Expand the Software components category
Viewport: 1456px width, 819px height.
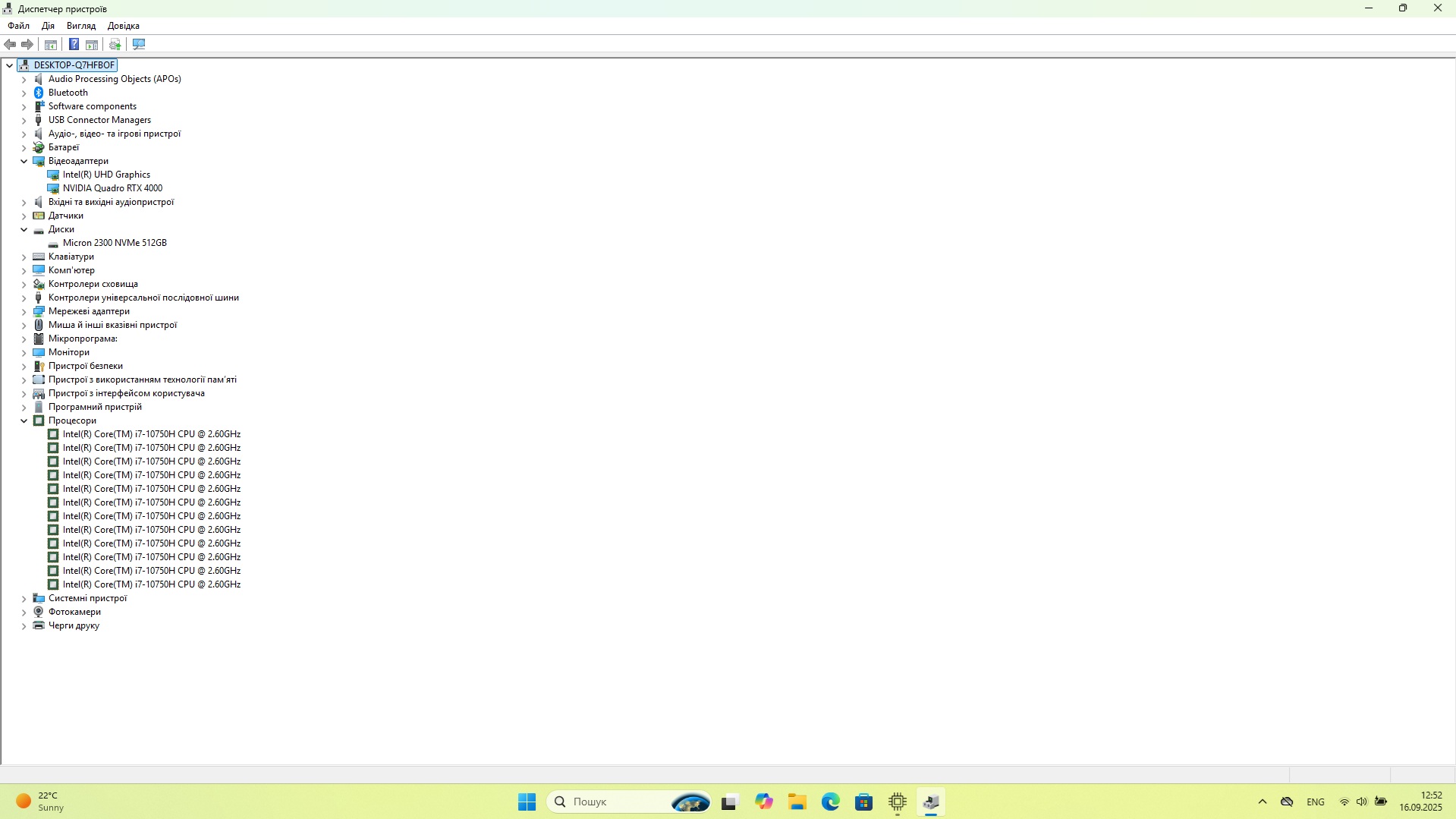(x=24, y=106)
